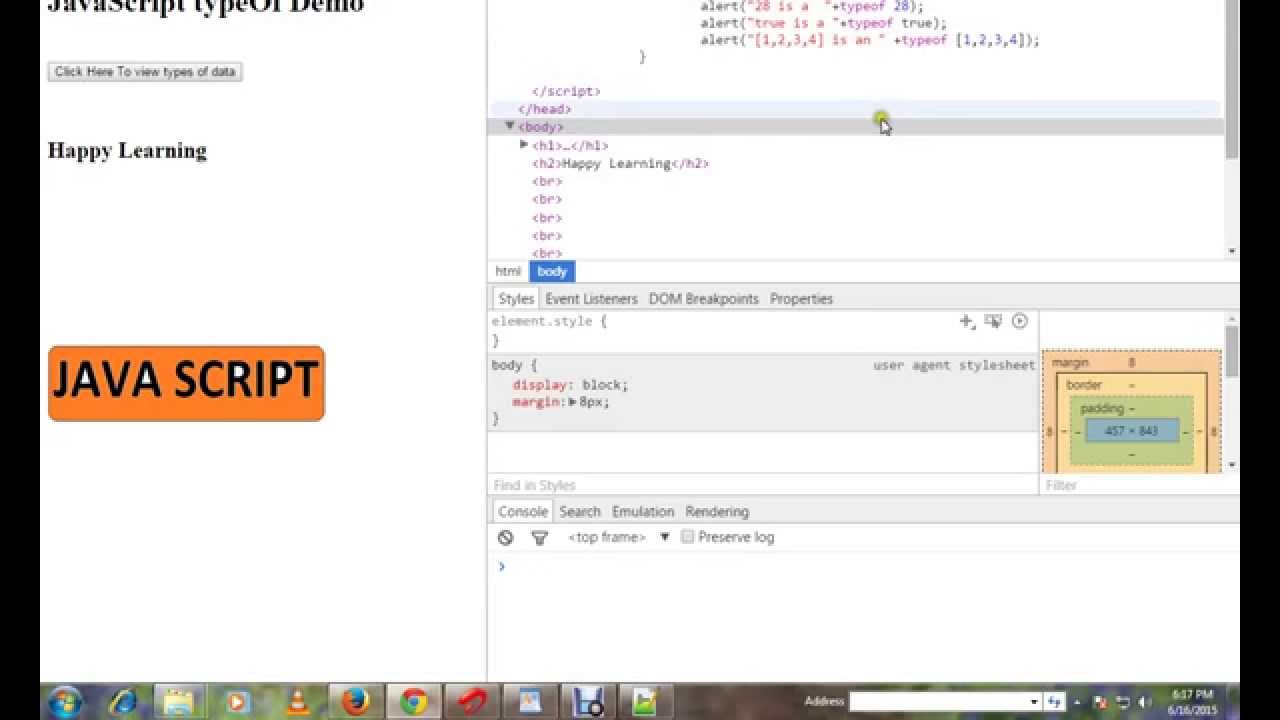This screenshot has width=1280, height=720.
Task: Open Windows Explorer folder from the taskbar
Action: pyautogui.click(x=180, y=701)
